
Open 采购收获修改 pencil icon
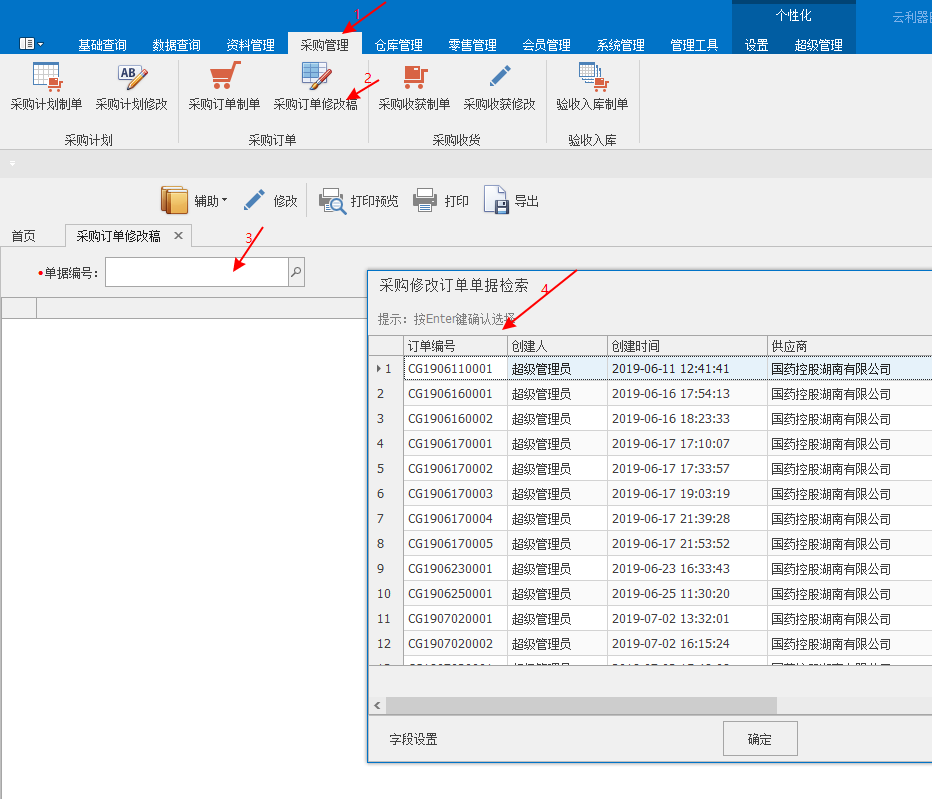(499, 76)
